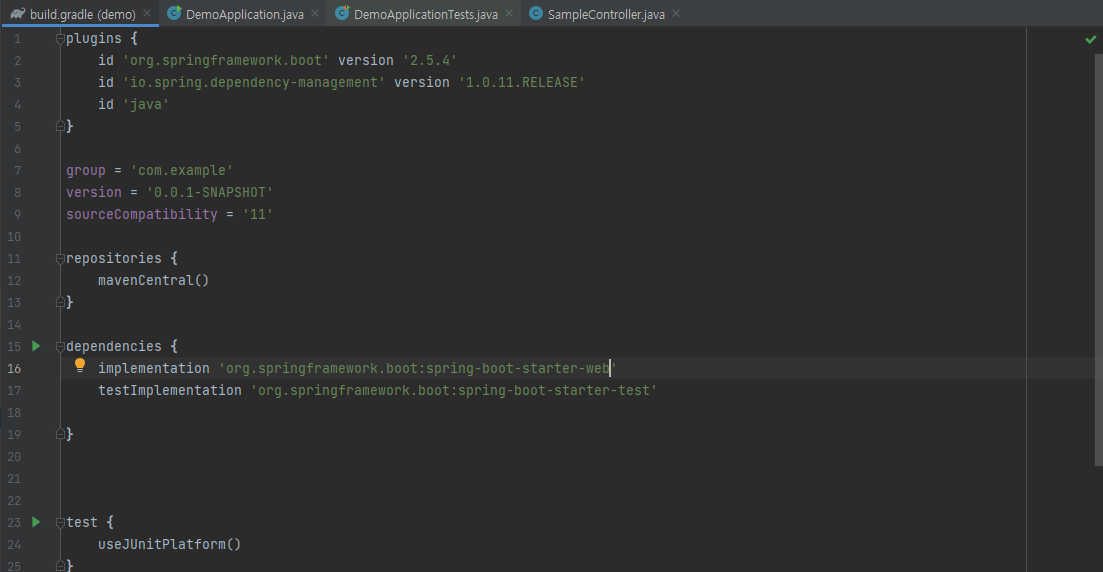
Task: Click the '2.5.4' version string
Action: click(429, 61)
